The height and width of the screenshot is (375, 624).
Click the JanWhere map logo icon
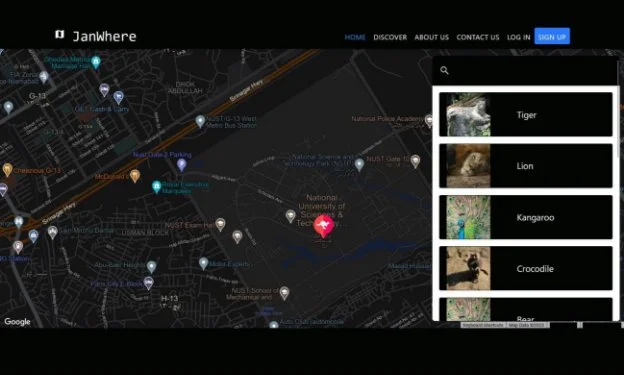59,35
